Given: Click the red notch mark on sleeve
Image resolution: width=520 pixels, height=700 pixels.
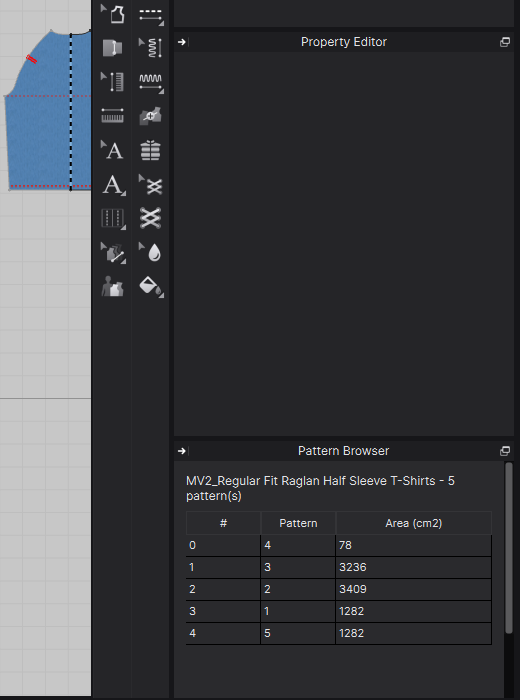Looking at the screenshot, I should click(31, 59).
